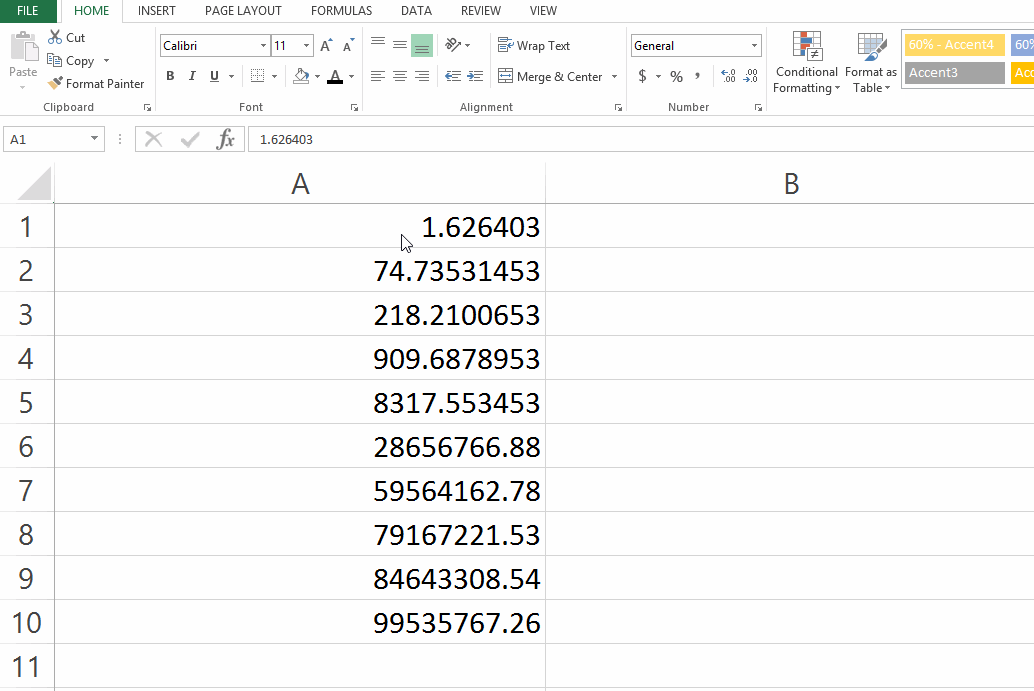Viewport: 1034px width, 691px height.
Task: Click the Italic formatting icon
Action: [191, 76]
